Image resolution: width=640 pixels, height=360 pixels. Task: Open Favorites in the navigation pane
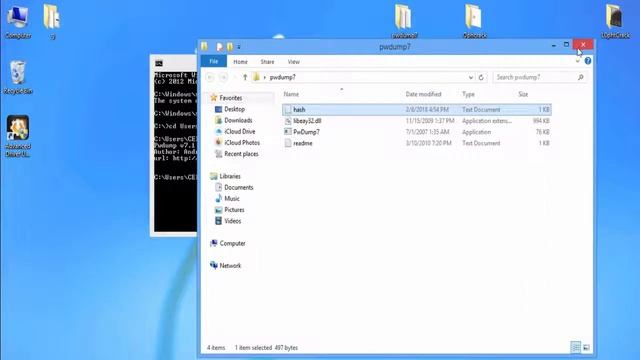[x=231, y=98]
